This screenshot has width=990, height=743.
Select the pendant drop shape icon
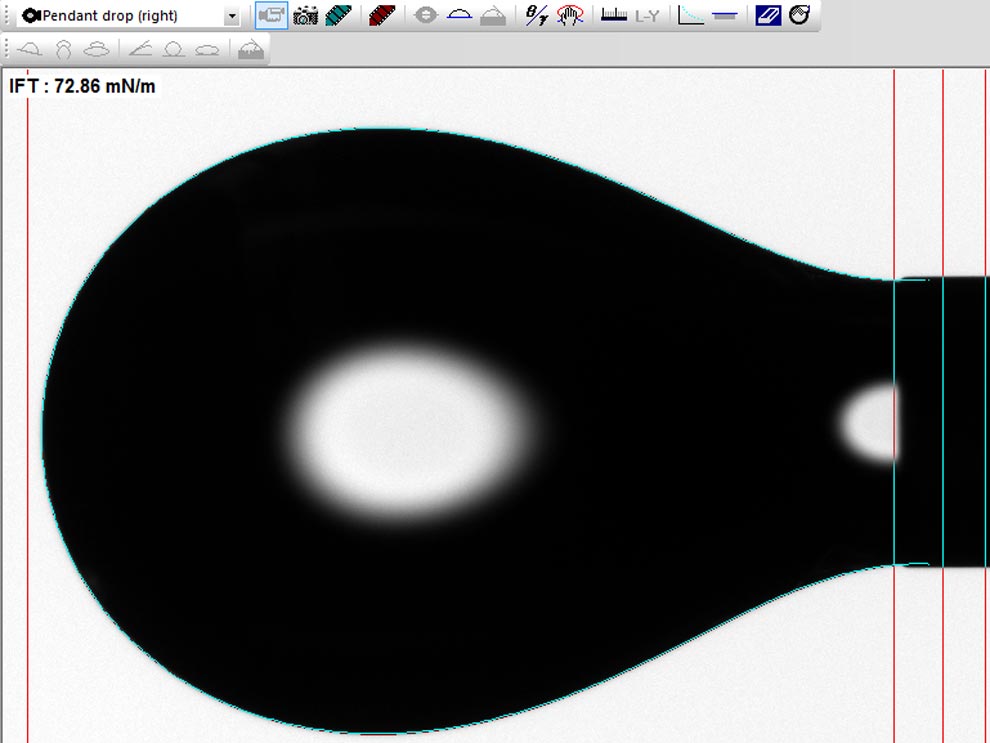click(64, 48)
